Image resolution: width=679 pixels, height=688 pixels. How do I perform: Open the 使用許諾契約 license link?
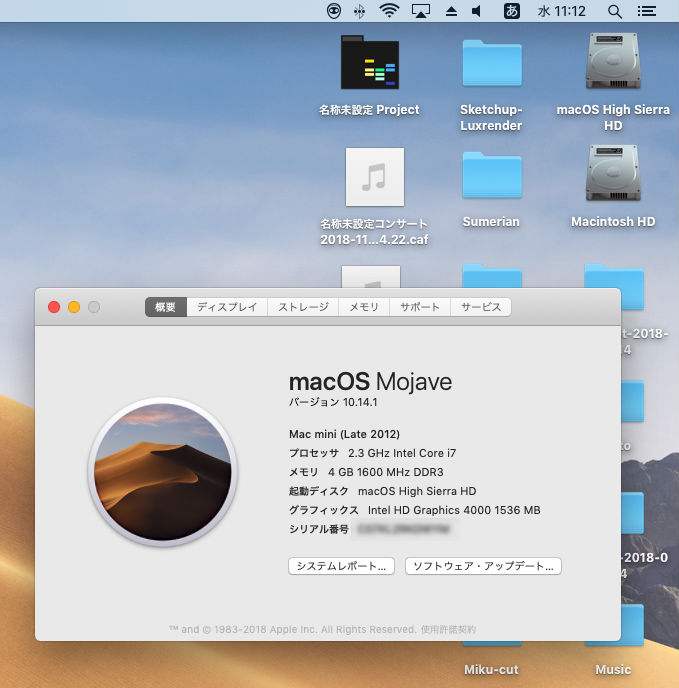click(448, 630)
